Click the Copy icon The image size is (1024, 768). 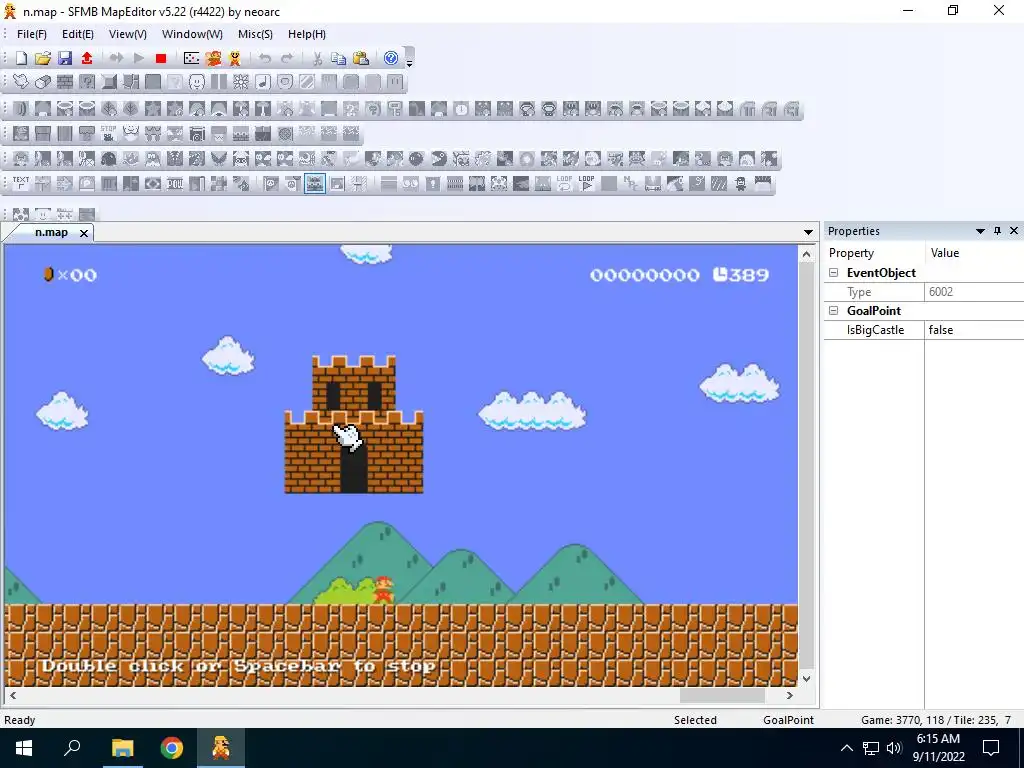(338, 58)
